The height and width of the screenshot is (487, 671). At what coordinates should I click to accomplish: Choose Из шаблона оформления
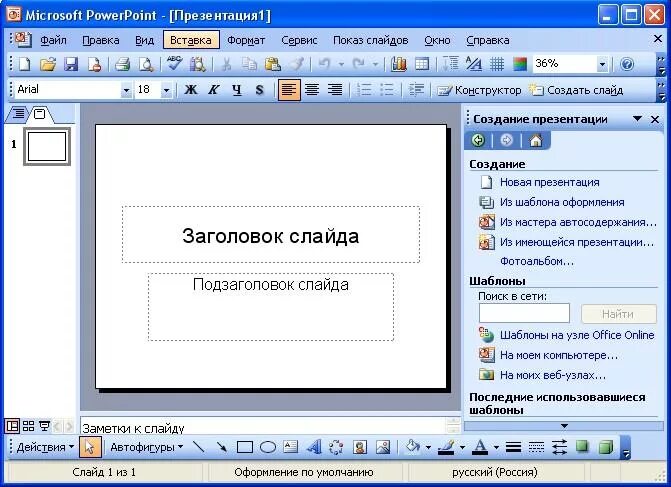[x=562, y=202]
